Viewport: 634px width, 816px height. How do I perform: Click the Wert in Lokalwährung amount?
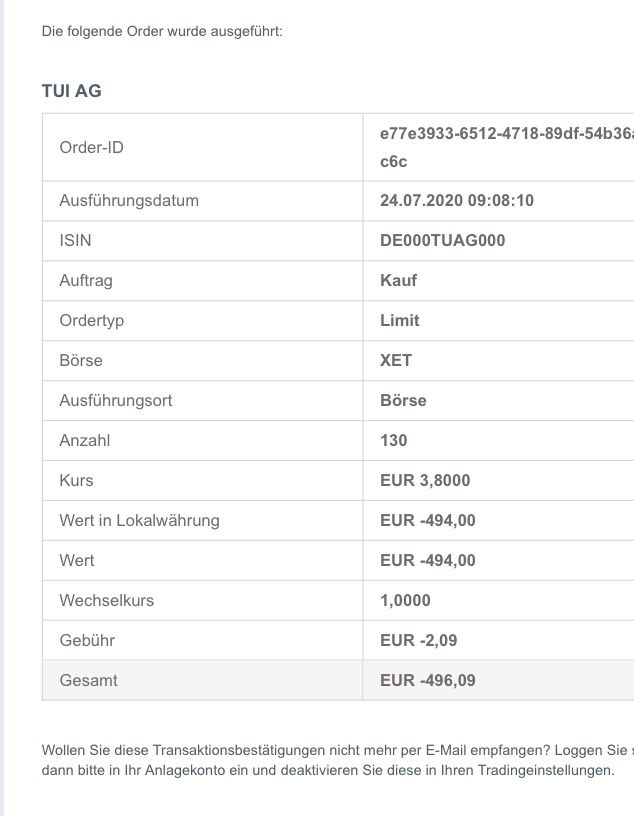pyautogui.click(x=428, y=520)
